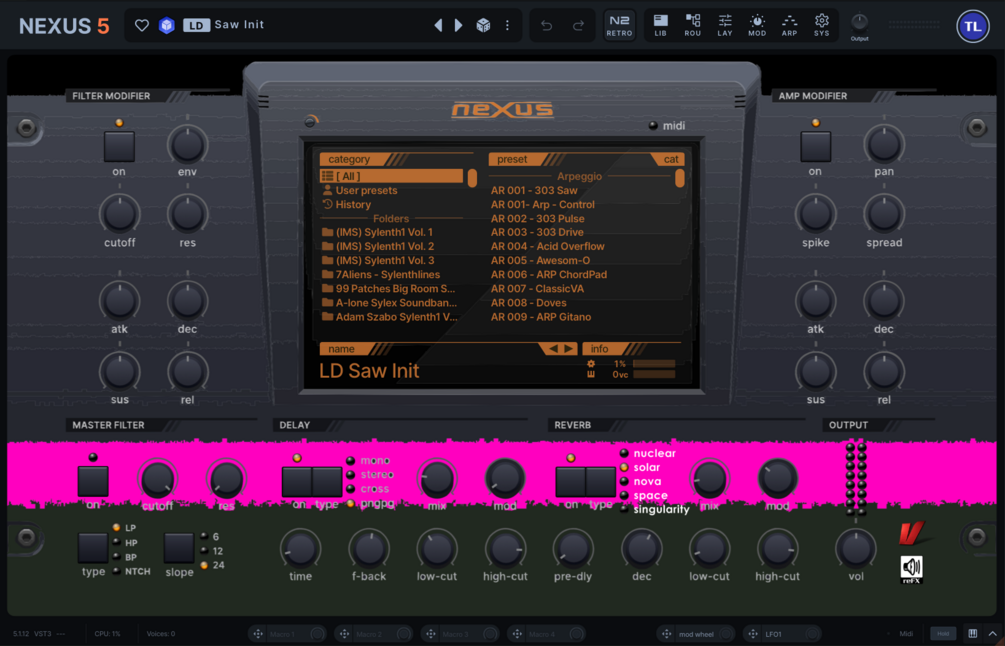Screen dimensions: 1005x646
Task: Open the 7Aliens - Sylenthlines folder
Action: (x=381, y=274)
